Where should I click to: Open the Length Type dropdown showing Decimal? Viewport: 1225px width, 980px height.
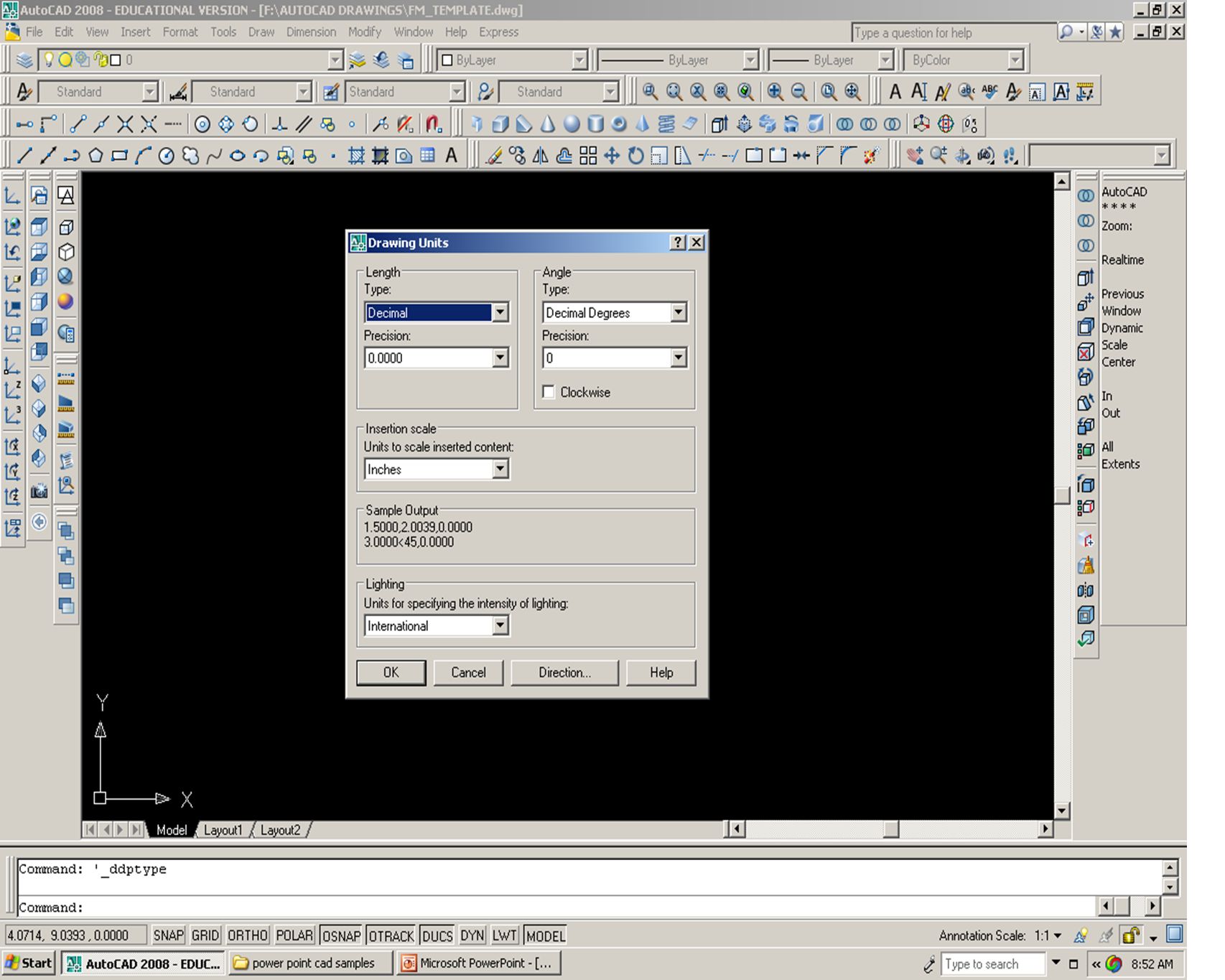point(437,312)
